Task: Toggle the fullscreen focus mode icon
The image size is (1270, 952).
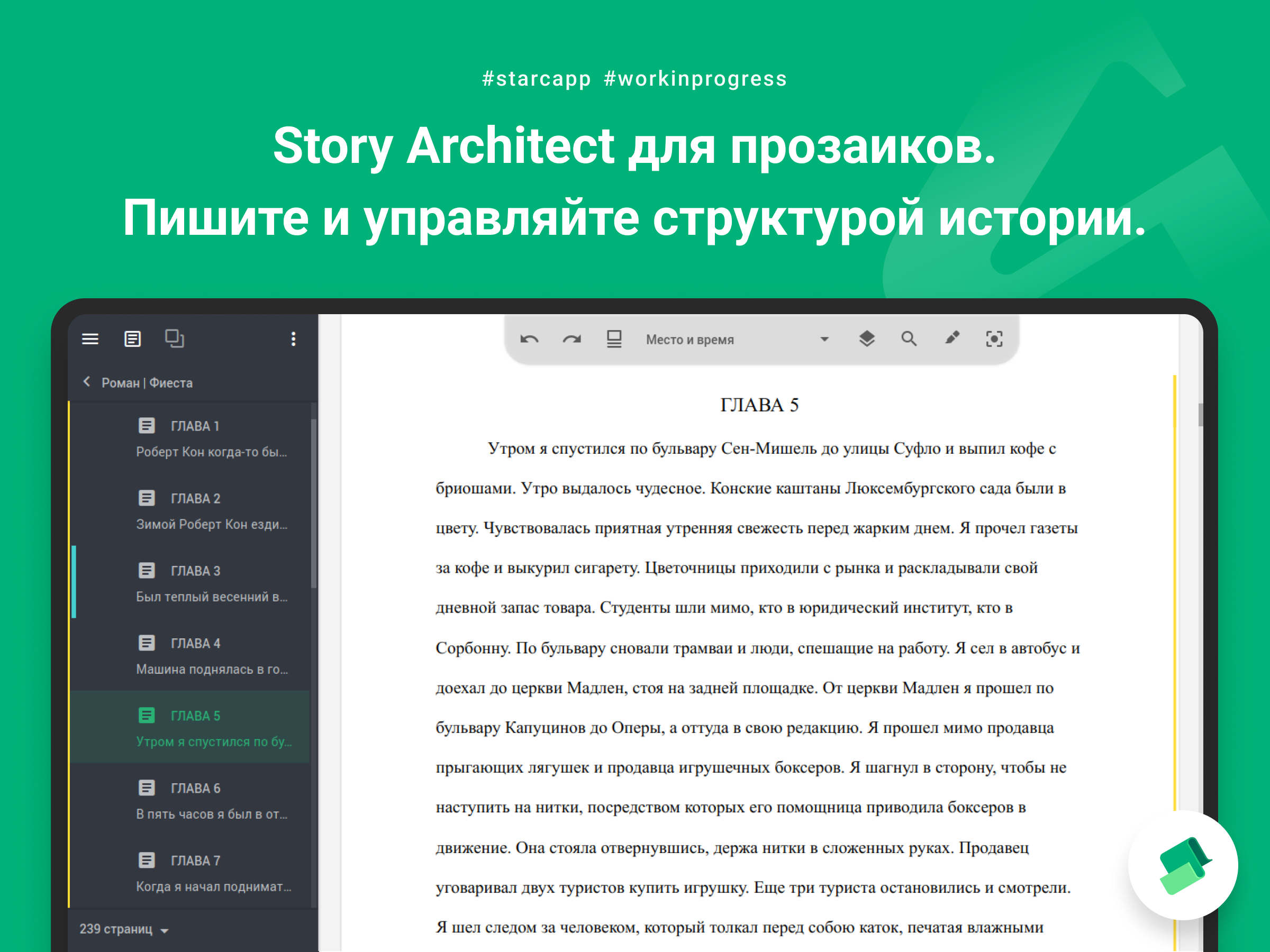Action: tap(994, 339)
